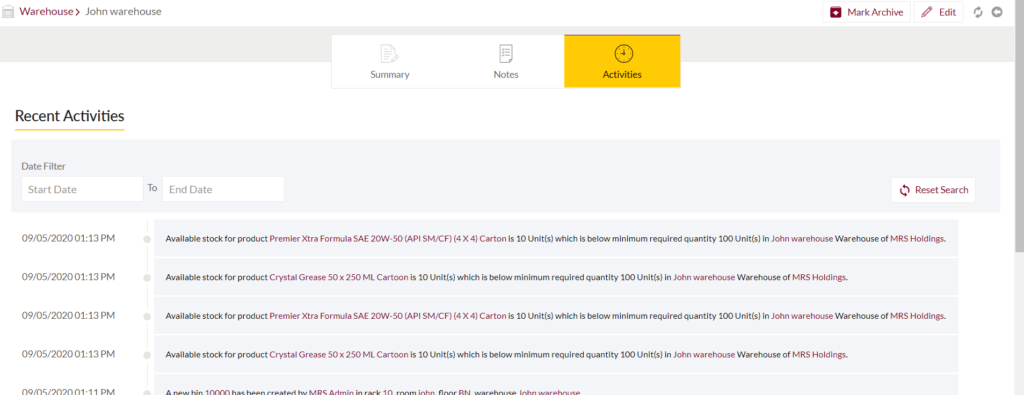Click the Date Filter label
1024x395 pixels.
(44, 166)
